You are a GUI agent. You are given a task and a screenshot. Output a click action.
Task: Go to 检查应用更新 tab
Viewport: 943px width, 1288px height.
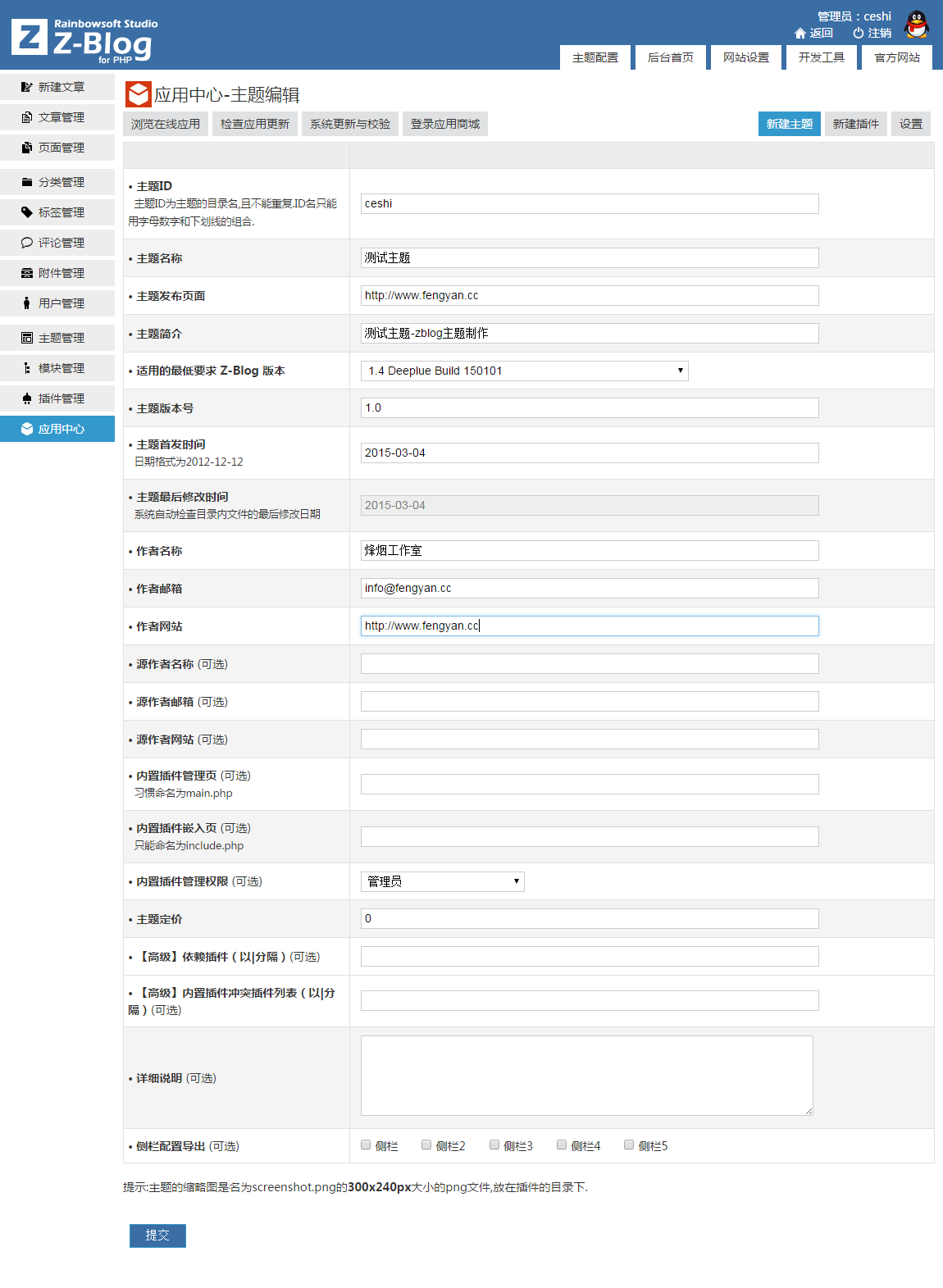point(255,124)
